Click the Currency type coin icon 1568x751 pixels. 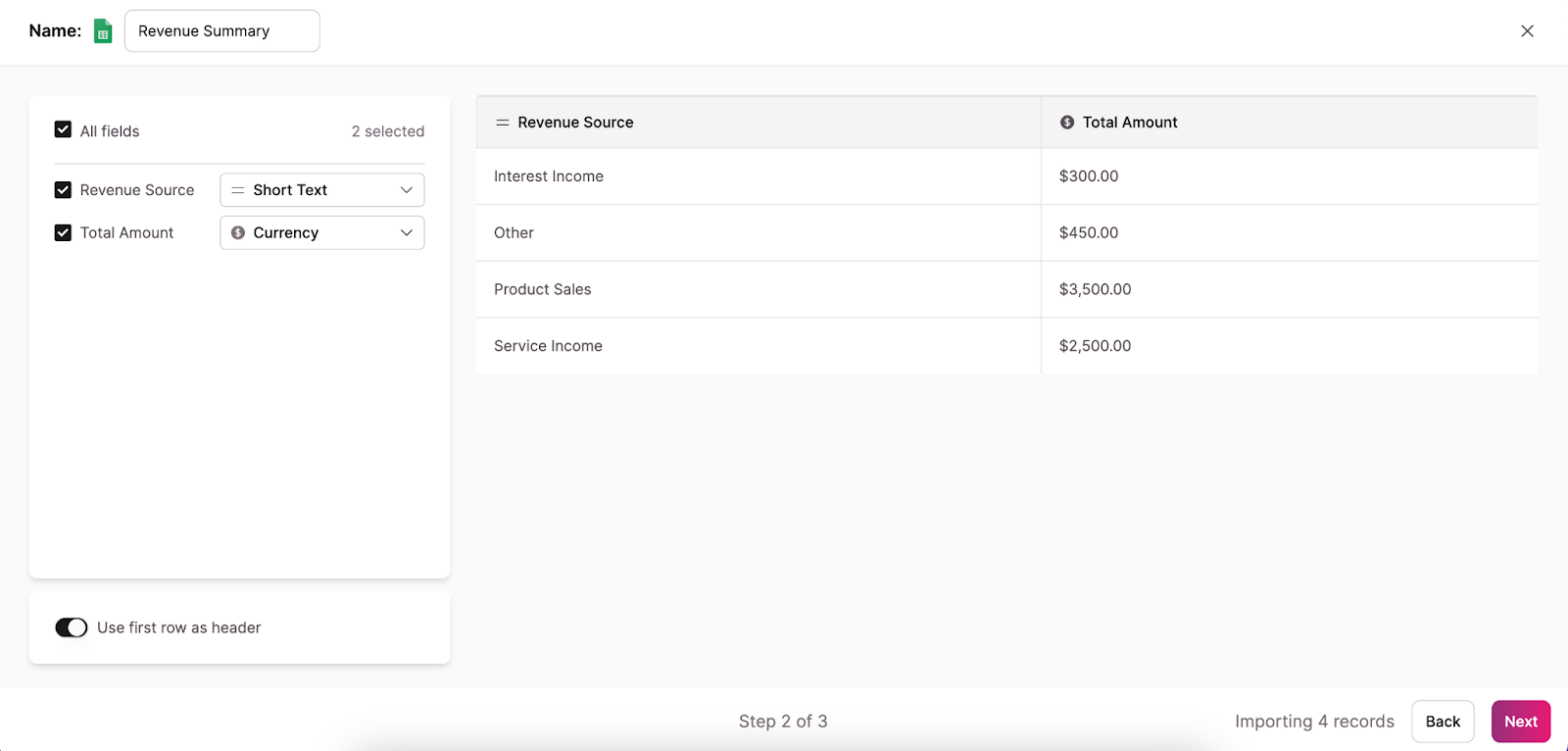tap(238, 233)
